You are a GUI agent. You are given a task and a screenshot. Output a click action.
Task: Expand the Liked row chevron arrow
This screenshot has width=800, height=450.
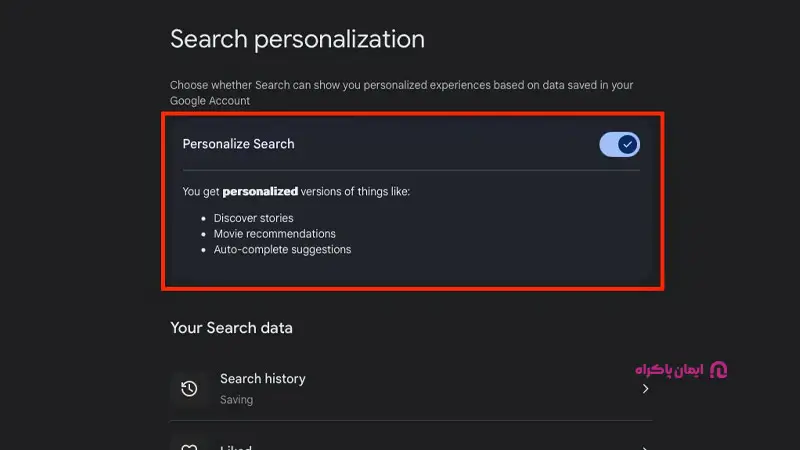pos(645,447)
